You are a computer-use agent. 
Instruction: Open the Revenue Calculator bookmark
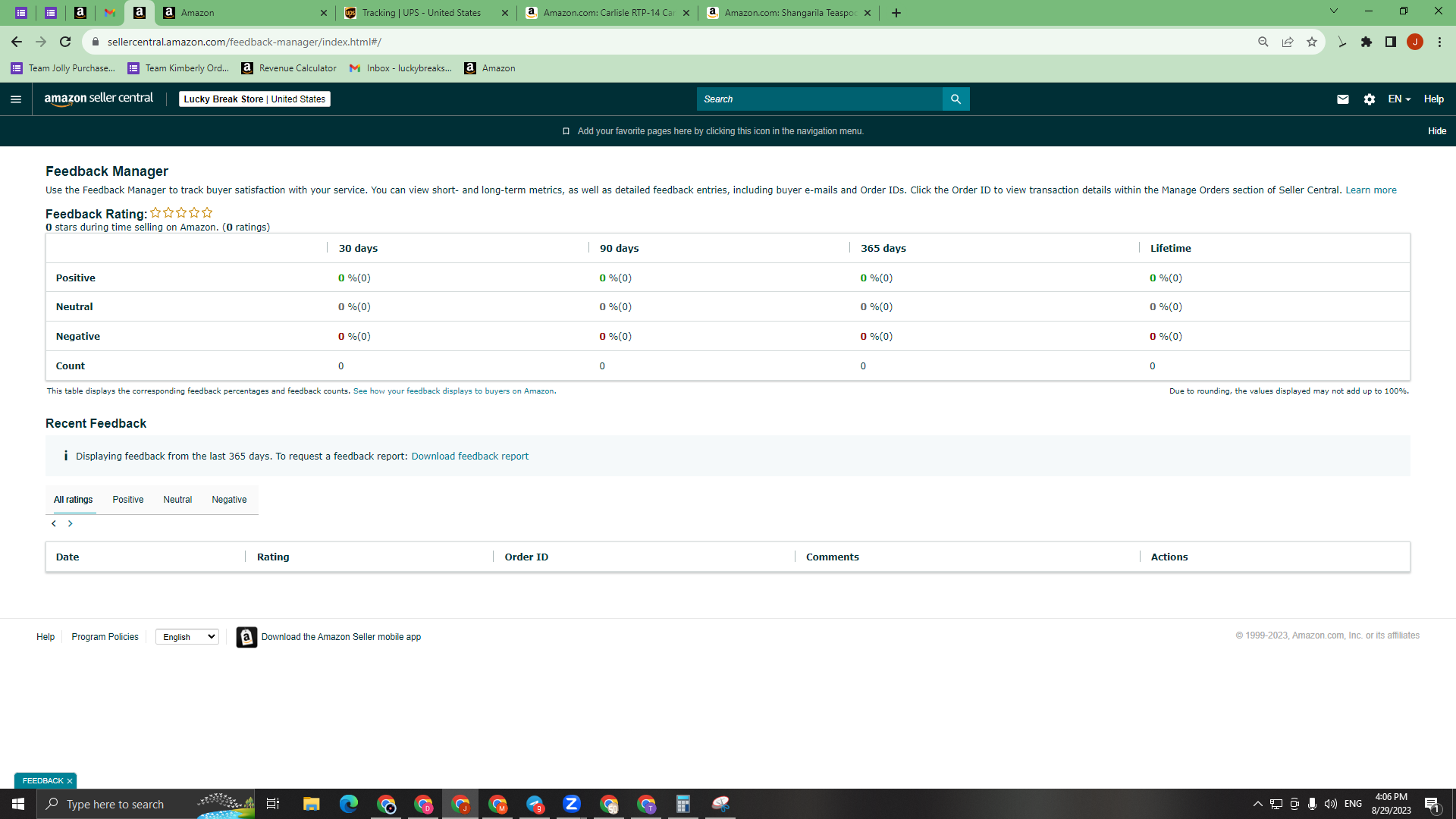[x=289, y=68]
